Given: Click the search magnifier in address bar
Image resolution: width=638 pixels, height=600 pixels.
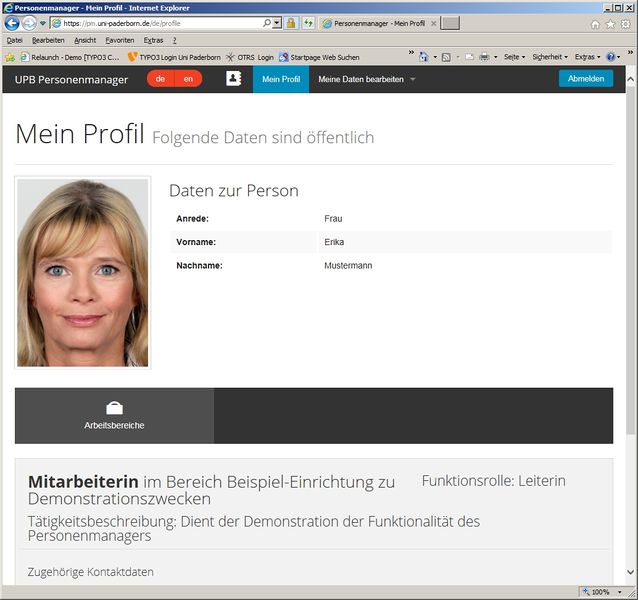Looking at the screenshot, I should [267, 23].
